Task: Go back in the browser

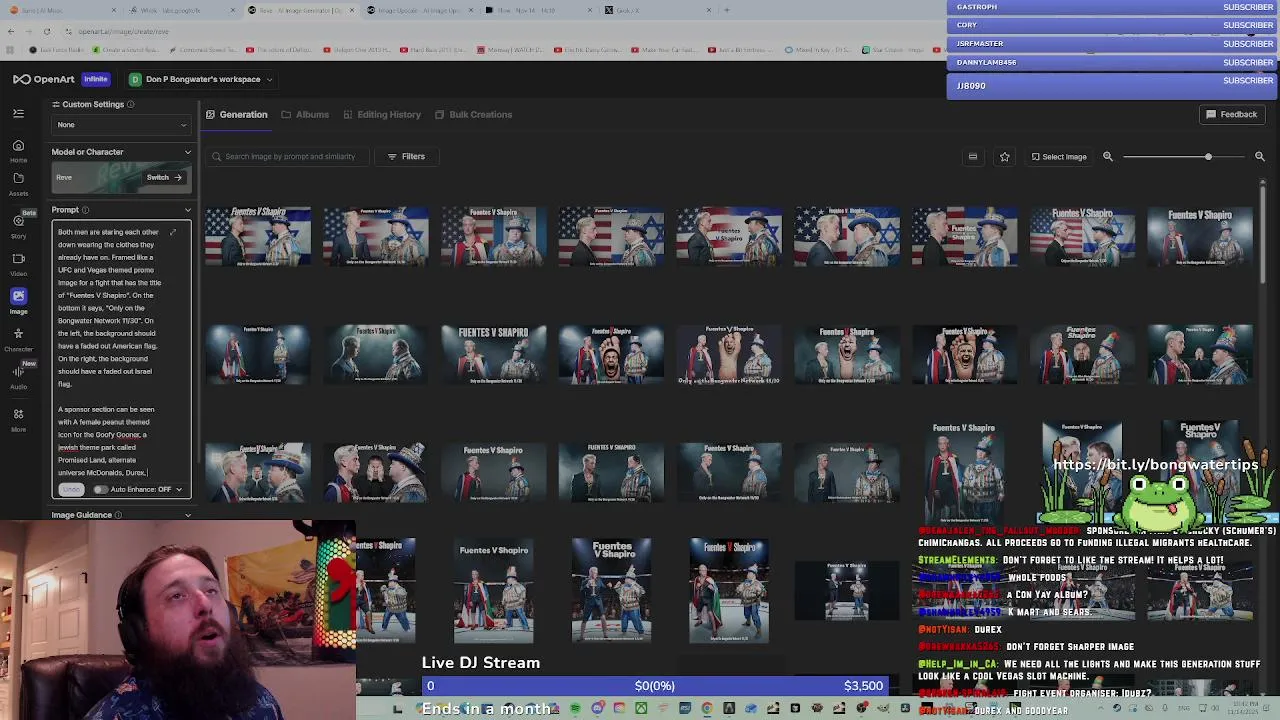Action: tap(11, 31)
